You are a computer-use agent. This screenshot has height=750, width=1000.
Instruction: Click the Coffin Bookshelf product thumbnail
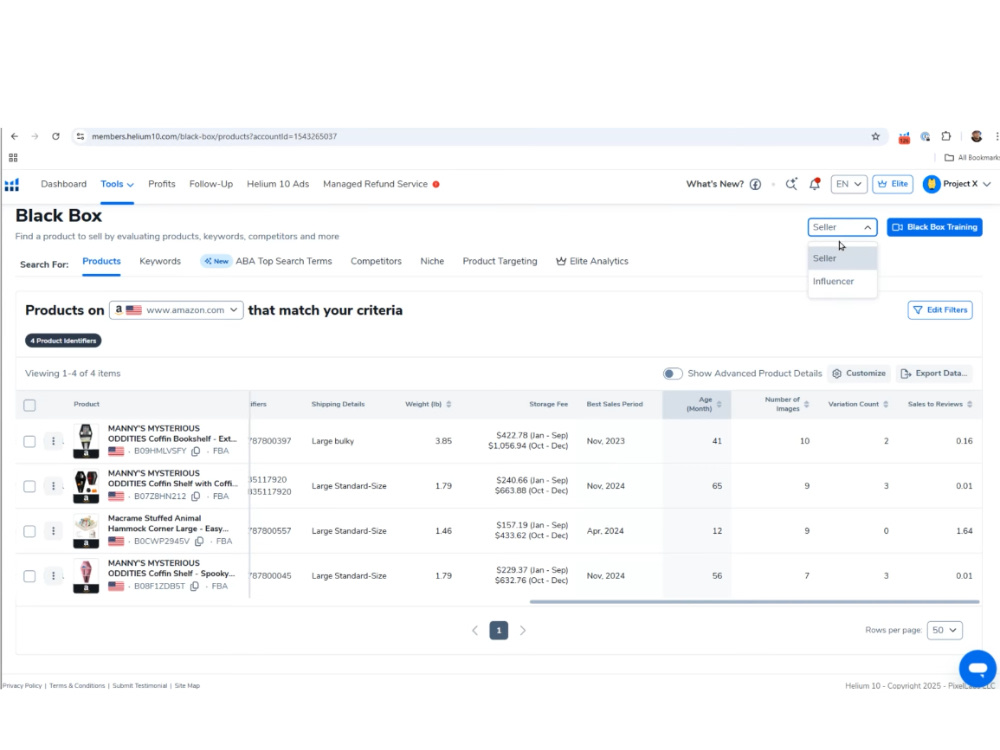(x=86, y=441)
